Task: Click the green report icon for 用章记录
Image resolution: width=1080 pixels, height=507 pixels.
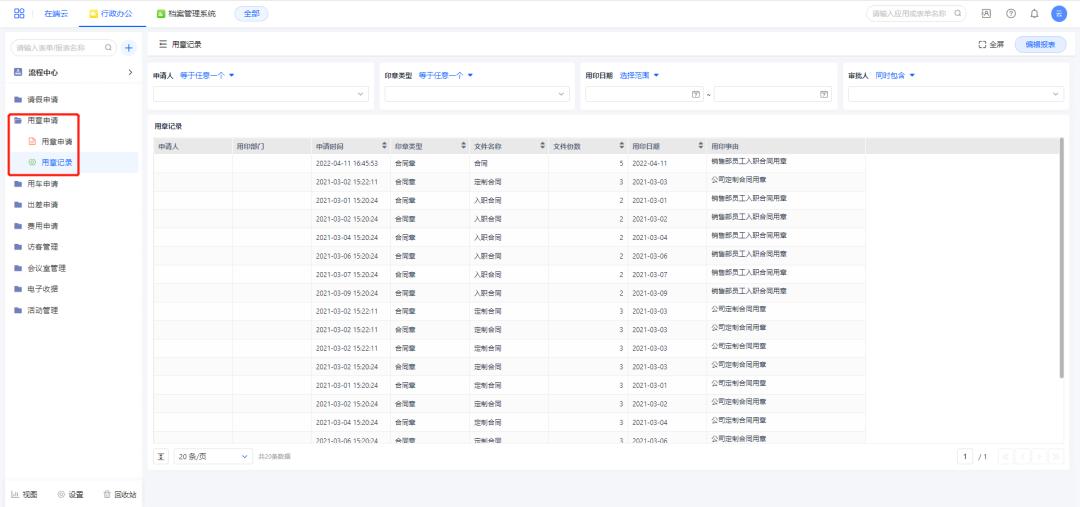Action: (32, 163)
